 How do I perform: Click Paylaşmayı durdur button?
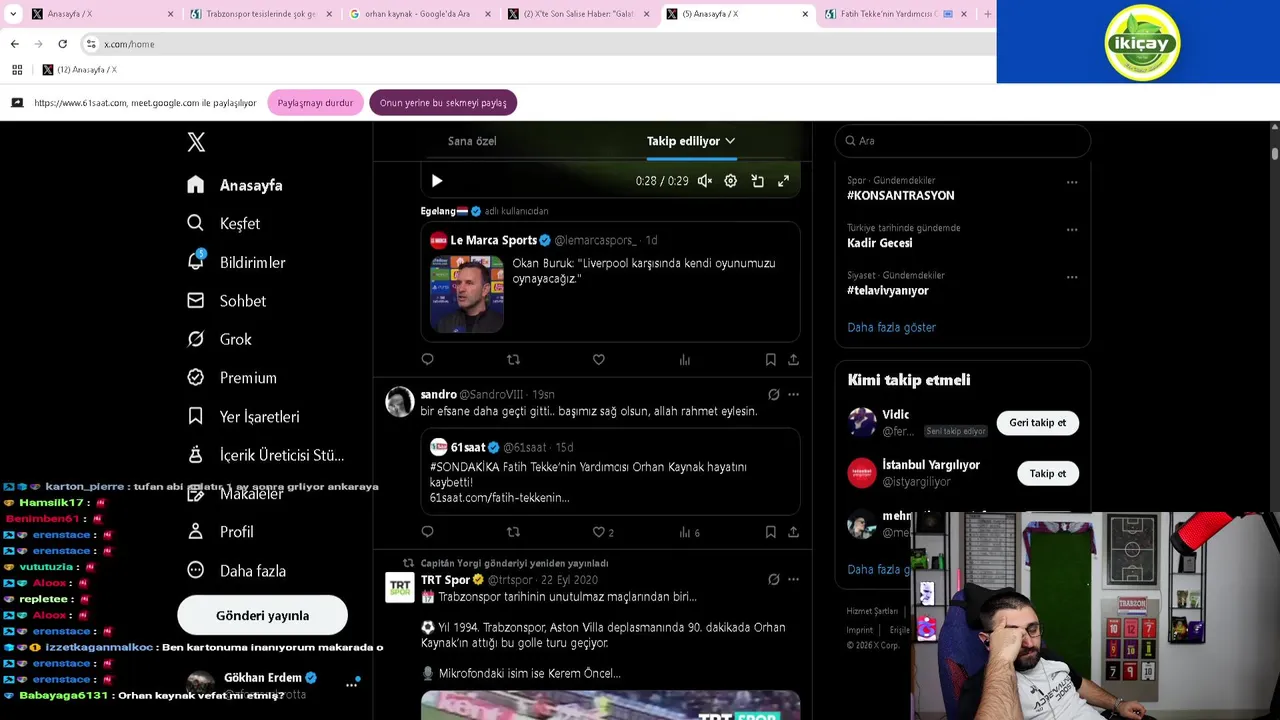point(315,103)
